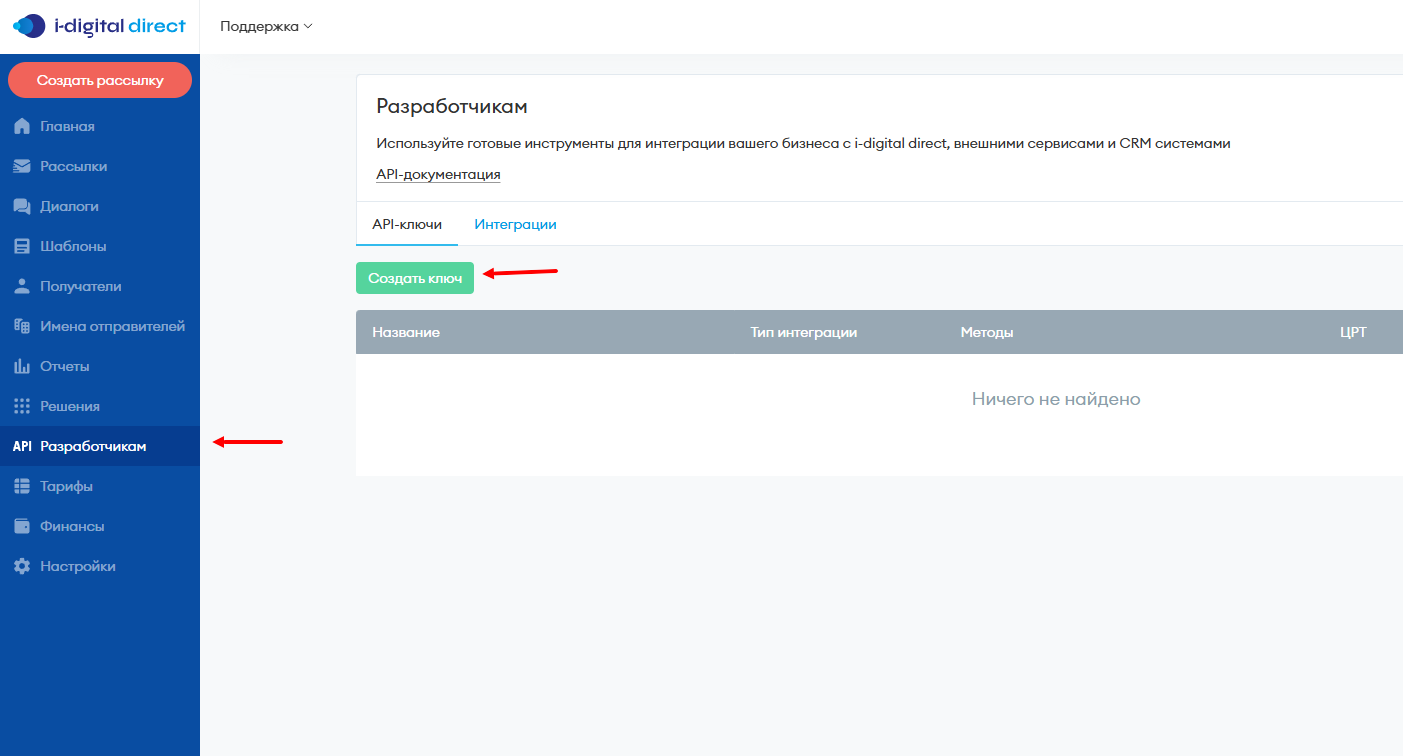The image size is (1403, 756).
Task: Select the Шаблоны templates icon
Action: [x=22, y=247]
